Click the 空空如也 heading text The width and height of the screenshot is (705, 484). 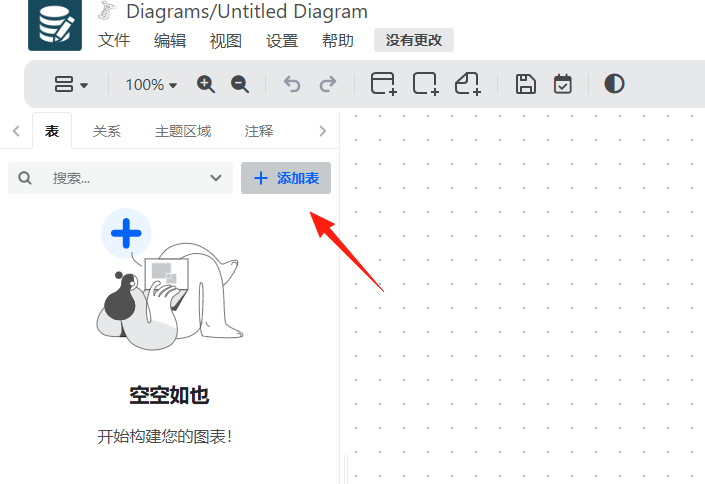tap(169, 395)
